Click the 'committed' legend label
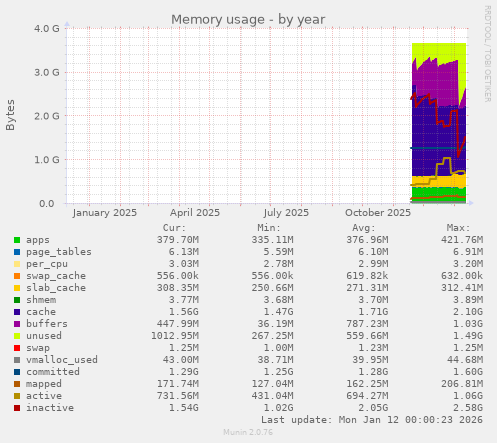The image size is (497, 443). pos(53,372)
